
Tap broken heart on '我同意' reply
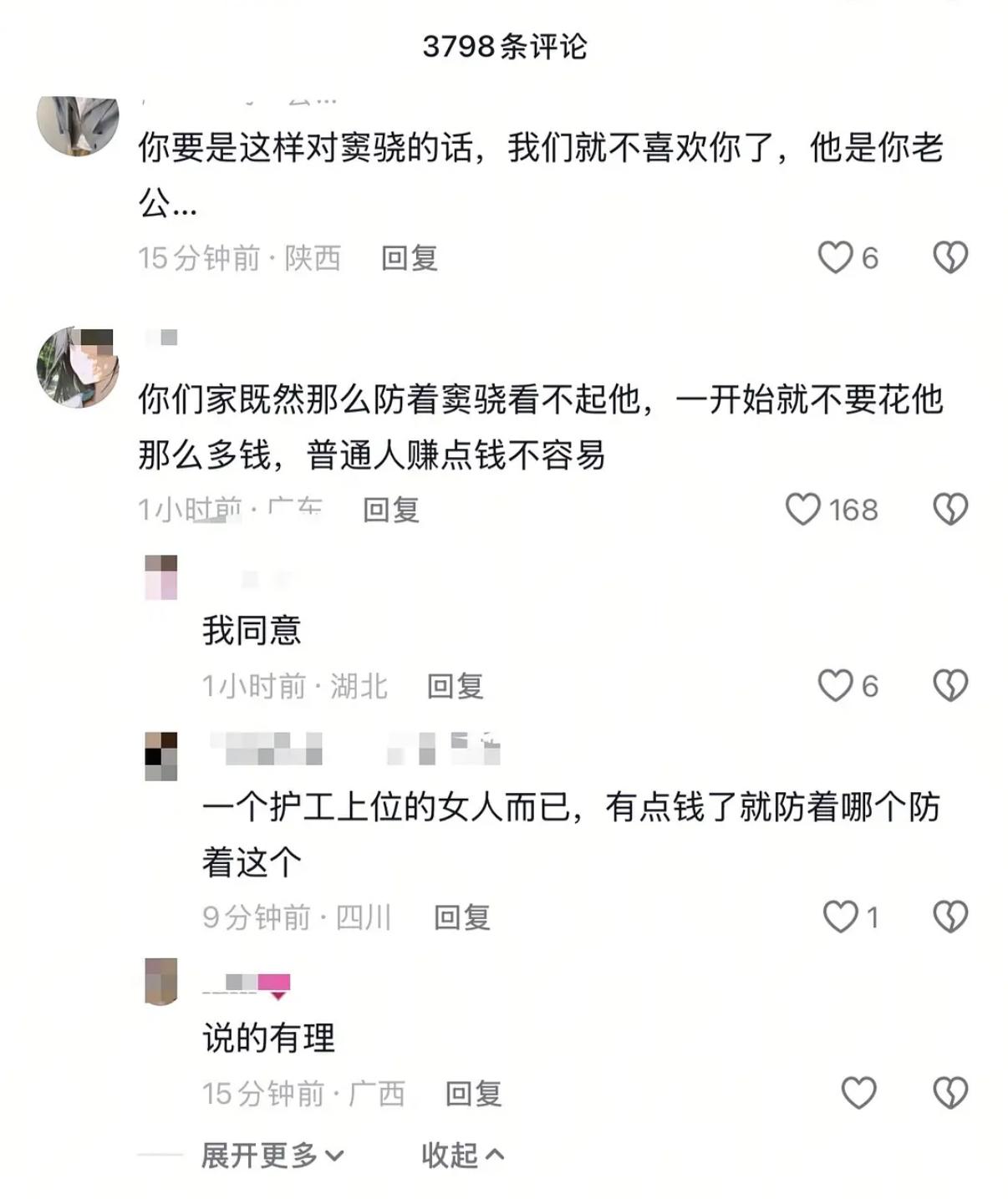pyautogui.click(x=949, y=686)
